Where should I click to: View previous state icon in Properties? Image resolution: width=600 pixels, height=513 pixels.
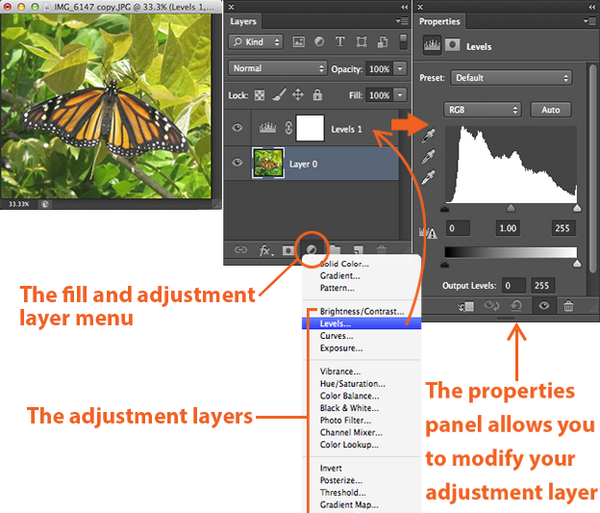click(492, 305)
